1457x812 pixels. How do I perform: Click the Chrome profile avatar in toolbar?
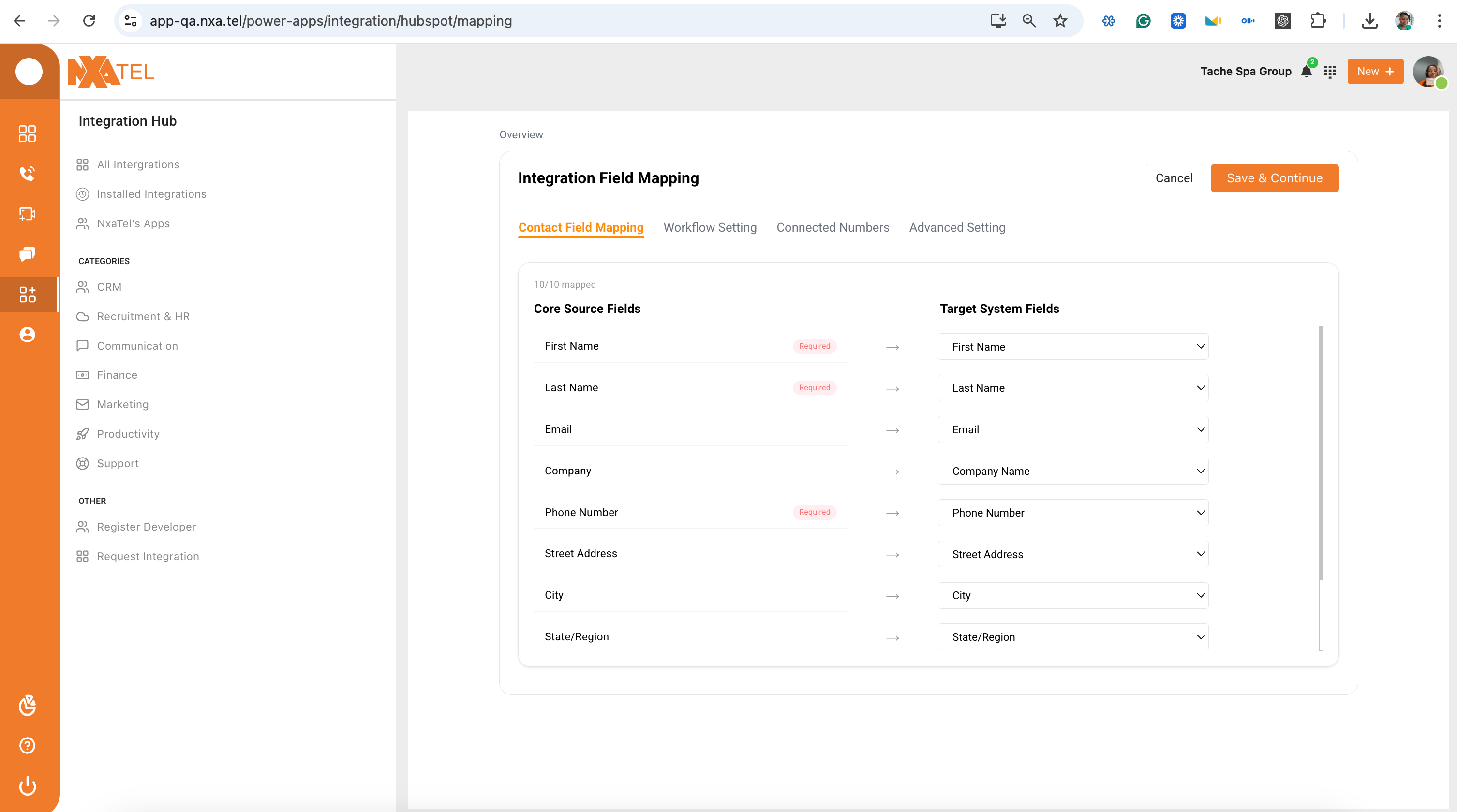(1404, 21)
